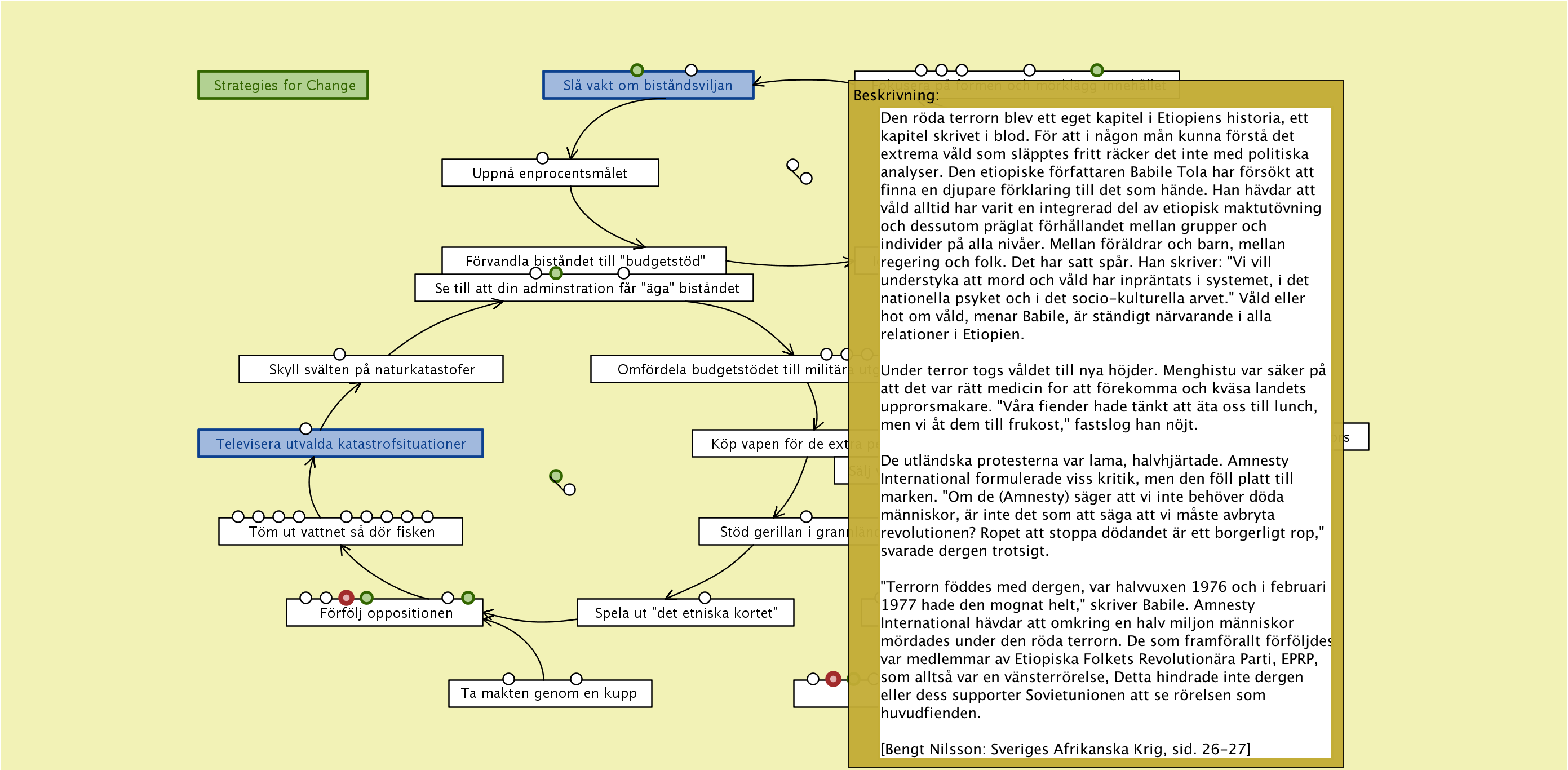
Task: Select the Televisera utvalda katastrofsituationer node
Action: (341, 444)
